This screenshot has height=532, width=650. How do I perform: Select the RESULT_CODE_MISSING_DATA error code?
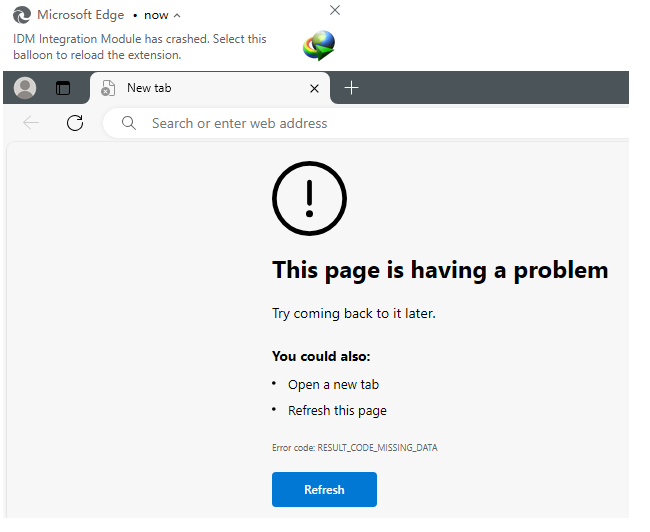click(377, 448)
